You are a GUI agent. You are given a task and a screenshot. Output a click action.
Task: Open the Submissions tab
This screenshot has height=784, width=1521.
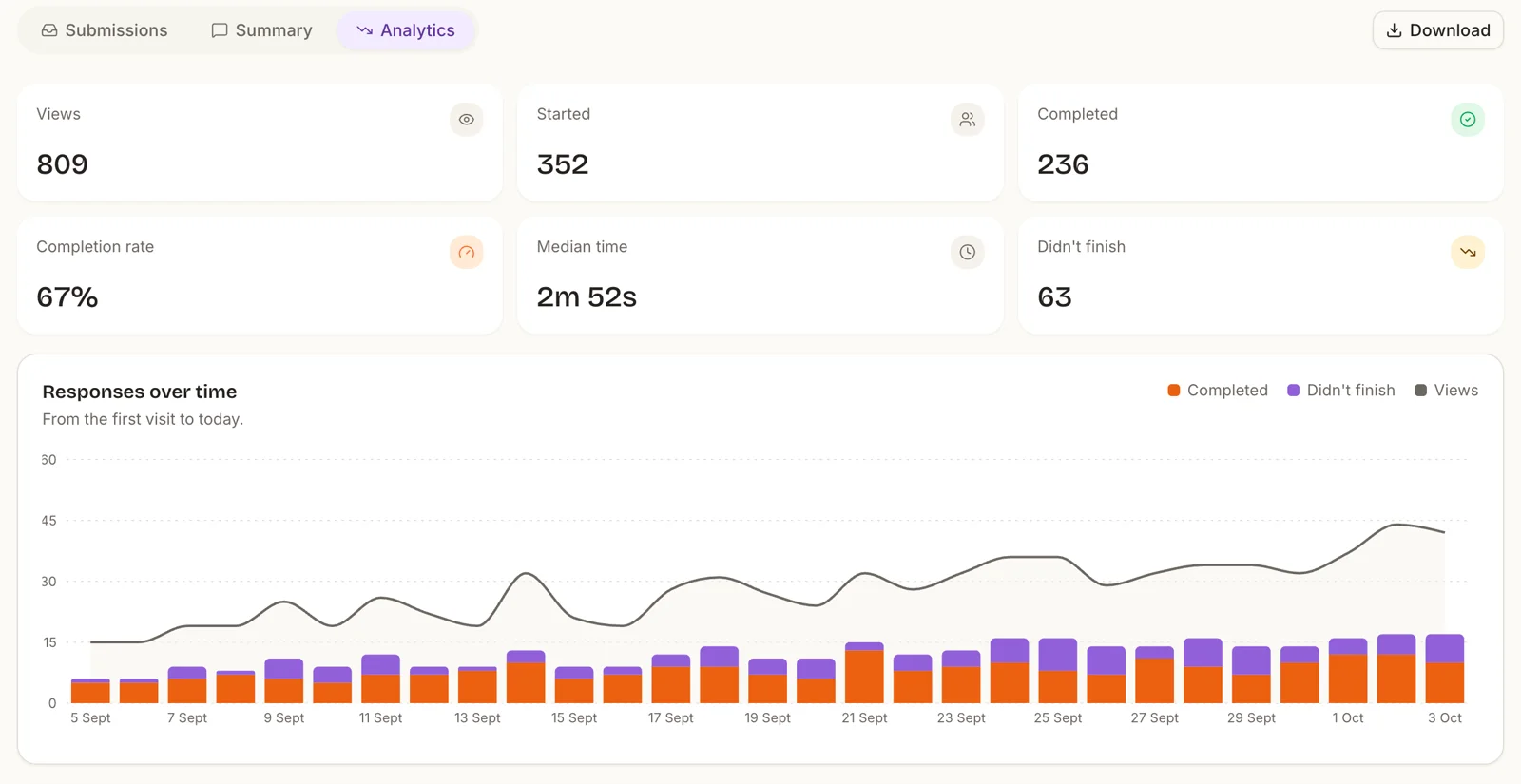[x=105, y=30]
